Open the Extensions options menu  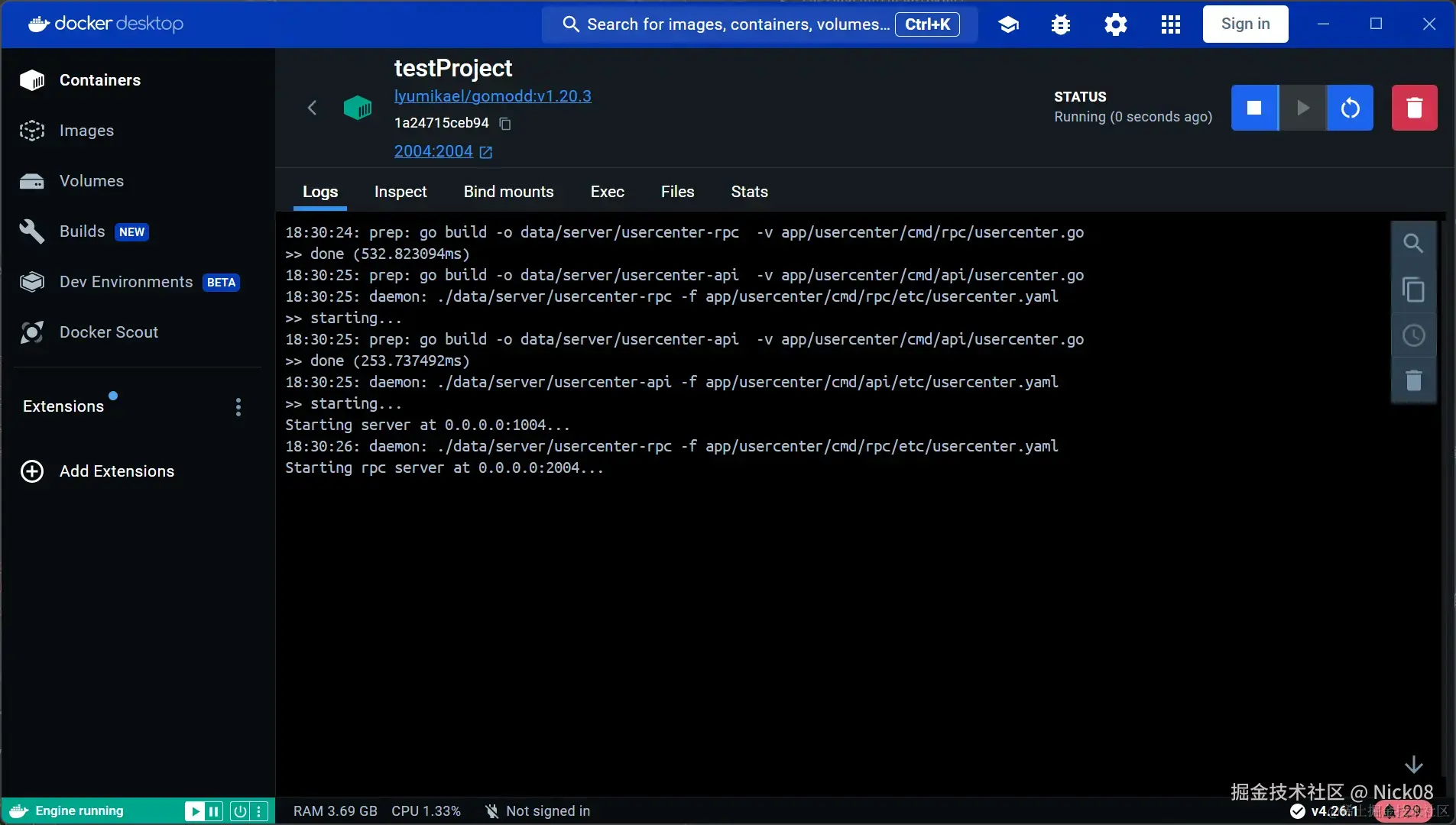(x=238, y=406)
